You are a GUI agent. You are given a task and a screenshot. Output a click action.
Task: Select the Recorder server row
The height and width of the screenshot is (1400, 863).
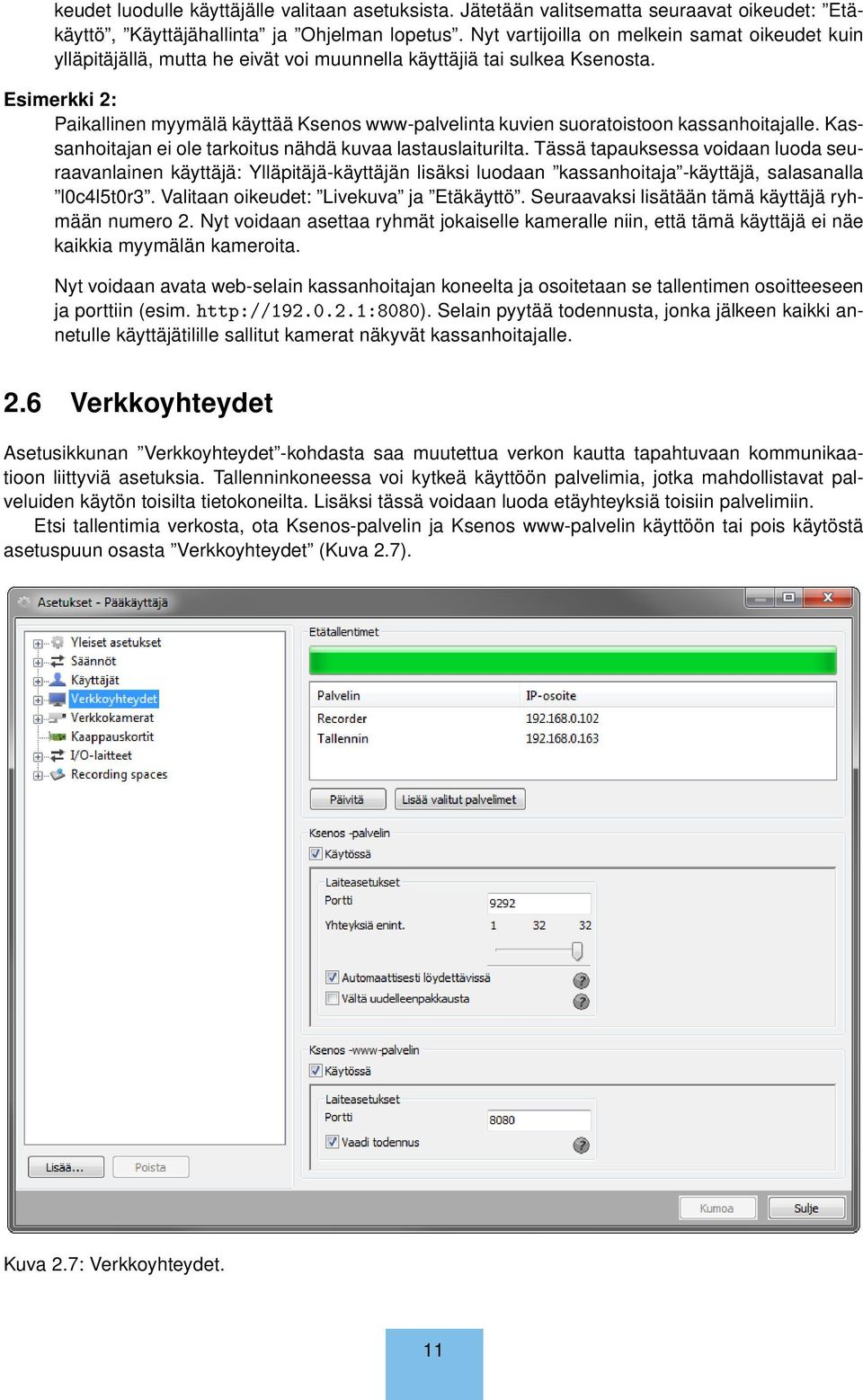[x=573, y=718]
